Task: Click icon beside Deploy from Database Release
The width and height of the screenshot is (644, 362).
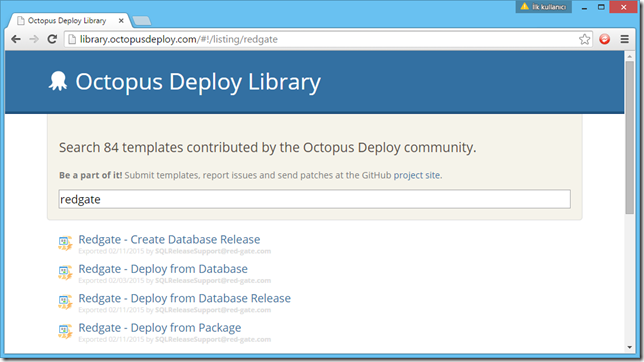Action: coord(65,302)
